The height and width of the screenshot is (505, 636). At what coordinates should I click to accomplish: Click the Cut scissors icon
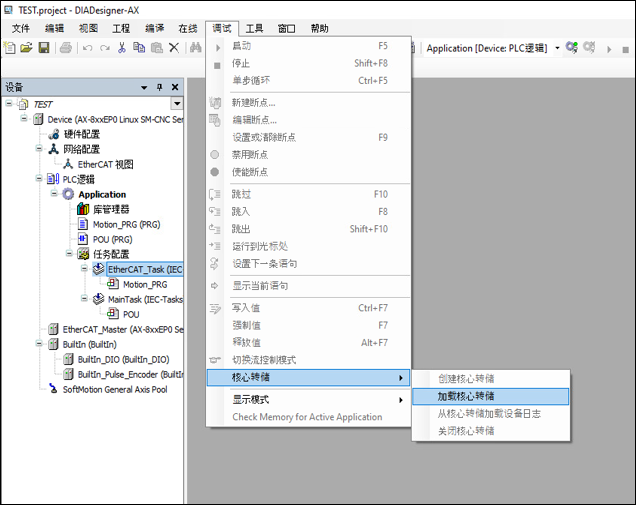click(x=122, y=48)
